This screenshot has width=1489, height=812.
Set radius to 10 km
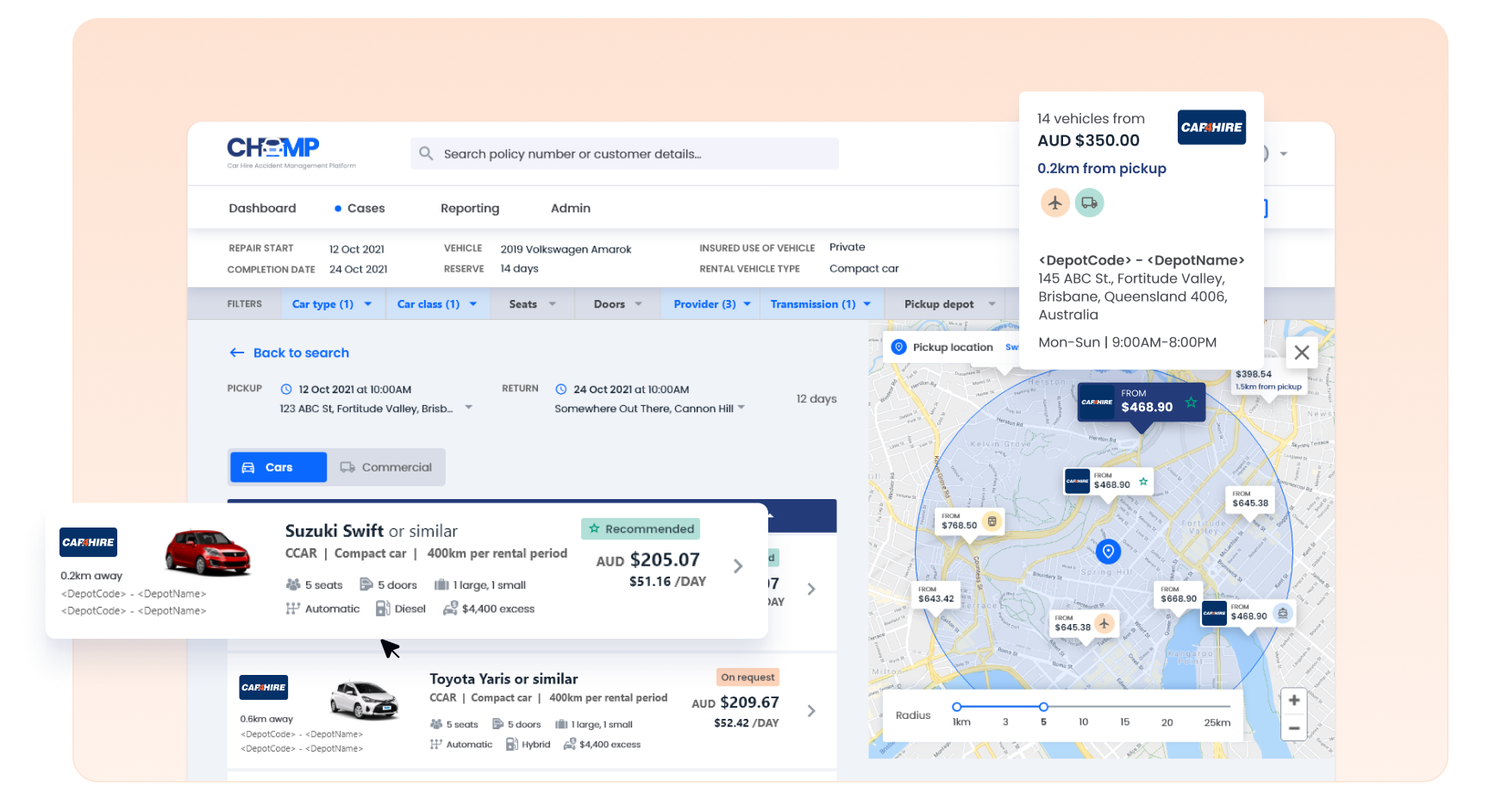(x=1083, y=721)
